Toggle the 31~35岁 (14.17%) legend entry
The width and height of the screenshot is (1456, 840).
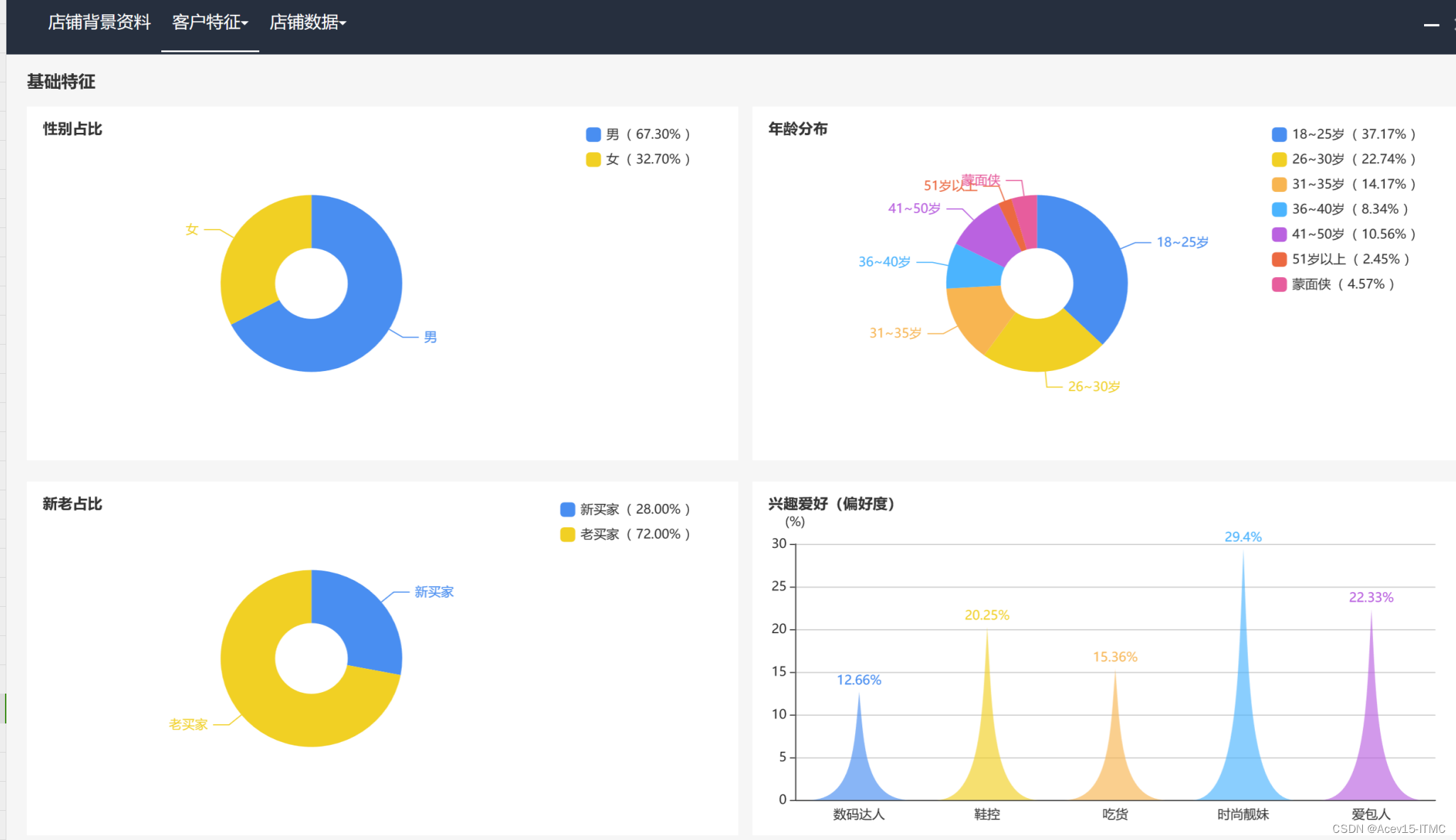[1344, 184]
